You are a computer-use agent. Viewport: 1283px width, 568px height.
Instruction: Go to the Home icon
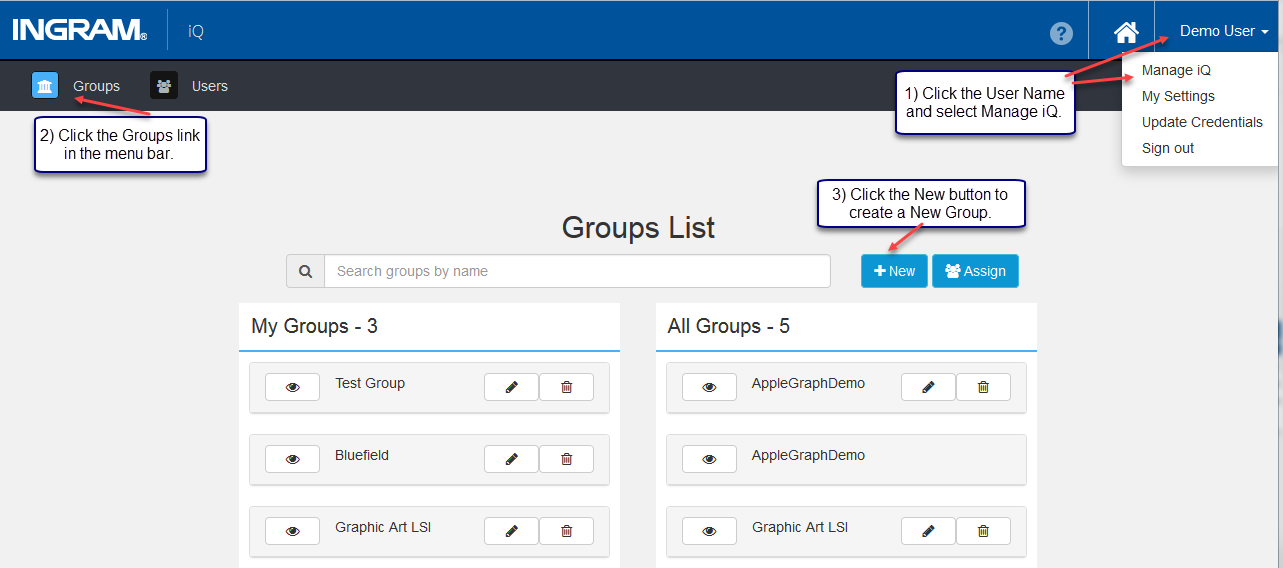(1127, 32)
